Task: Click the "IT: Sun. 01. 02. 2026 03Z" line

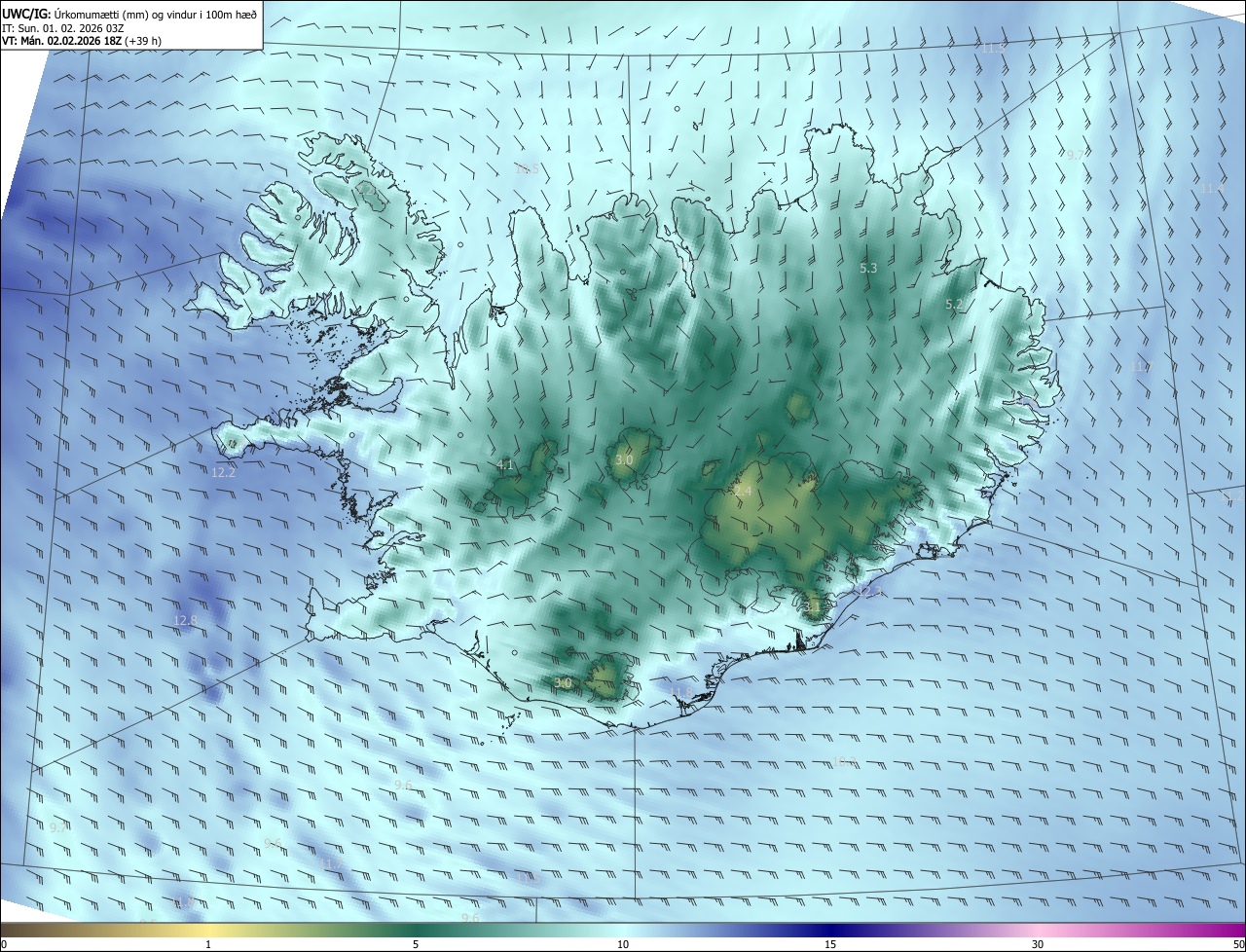Action: (62, 27)
